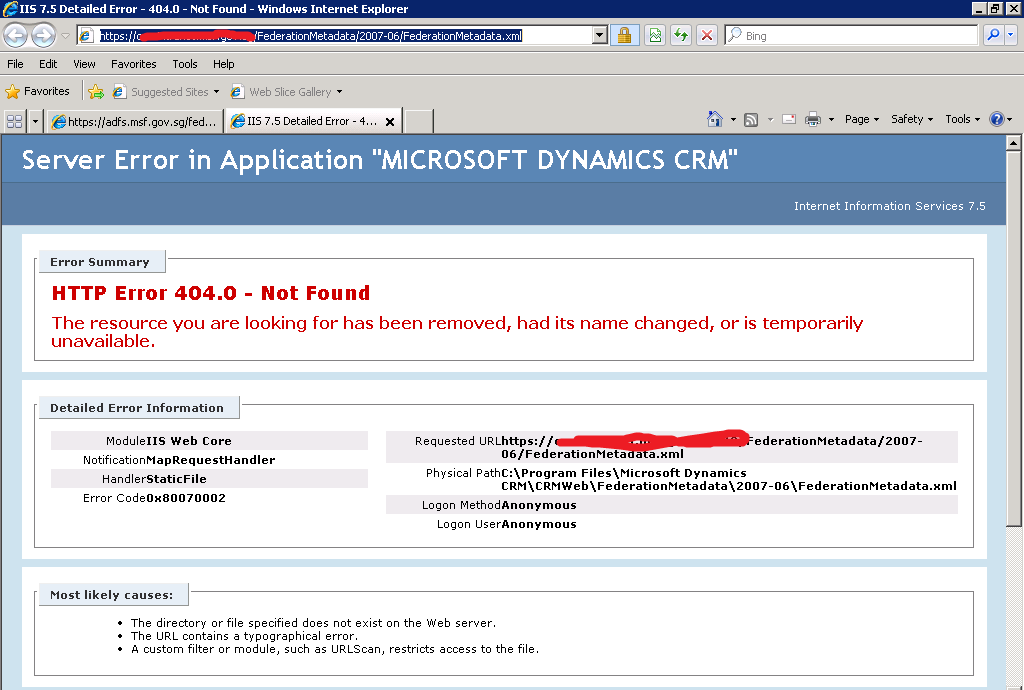1024x690 pixels.
Task: Close the IIS 7.5 Detailed Error tab
Action: 390,121
